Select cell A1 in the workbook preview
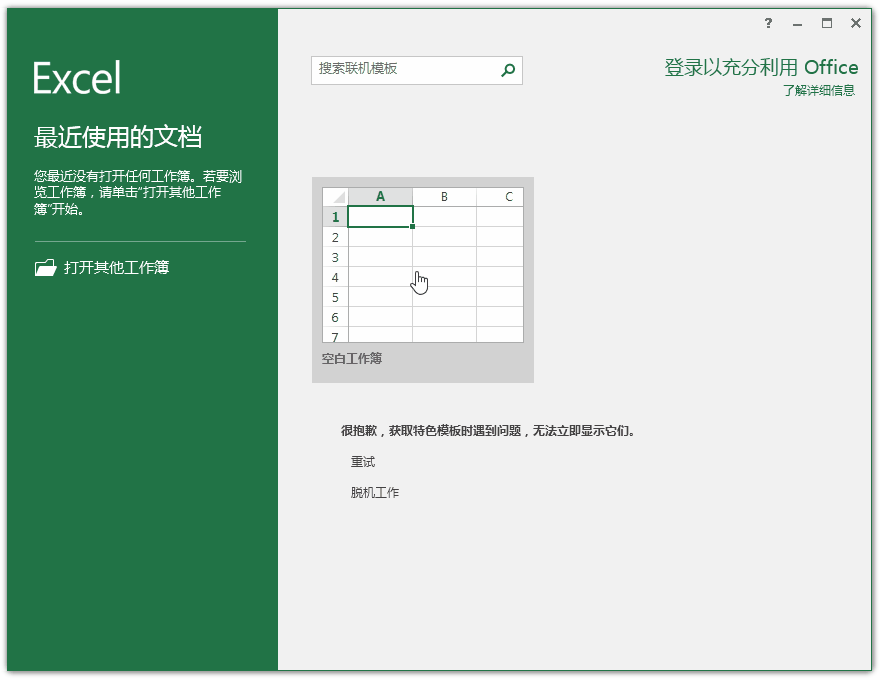Viewport: 880px width, 680px height. (x=380, y=216)
